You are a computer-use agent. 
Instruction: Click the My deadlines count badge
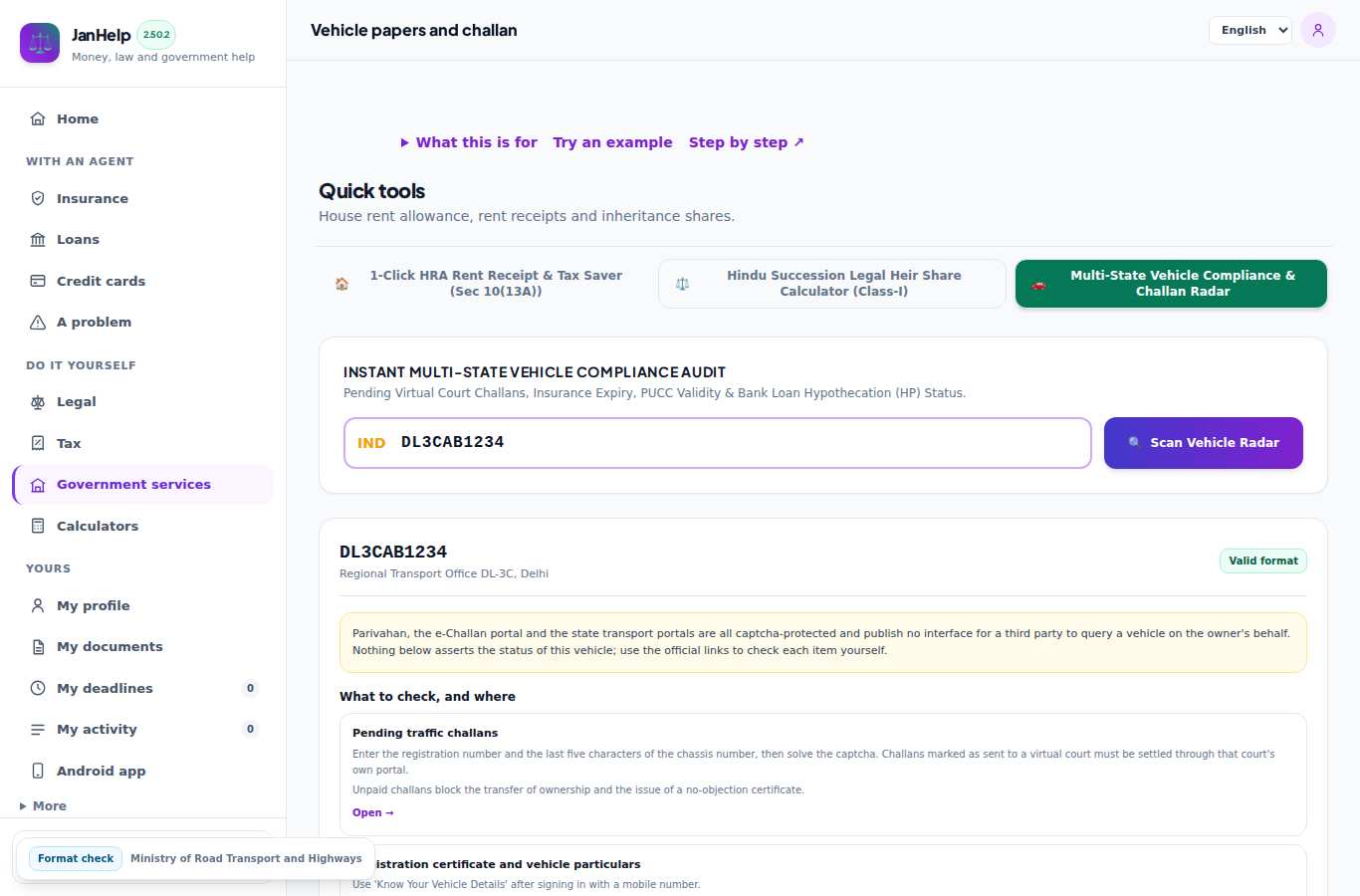250,688
